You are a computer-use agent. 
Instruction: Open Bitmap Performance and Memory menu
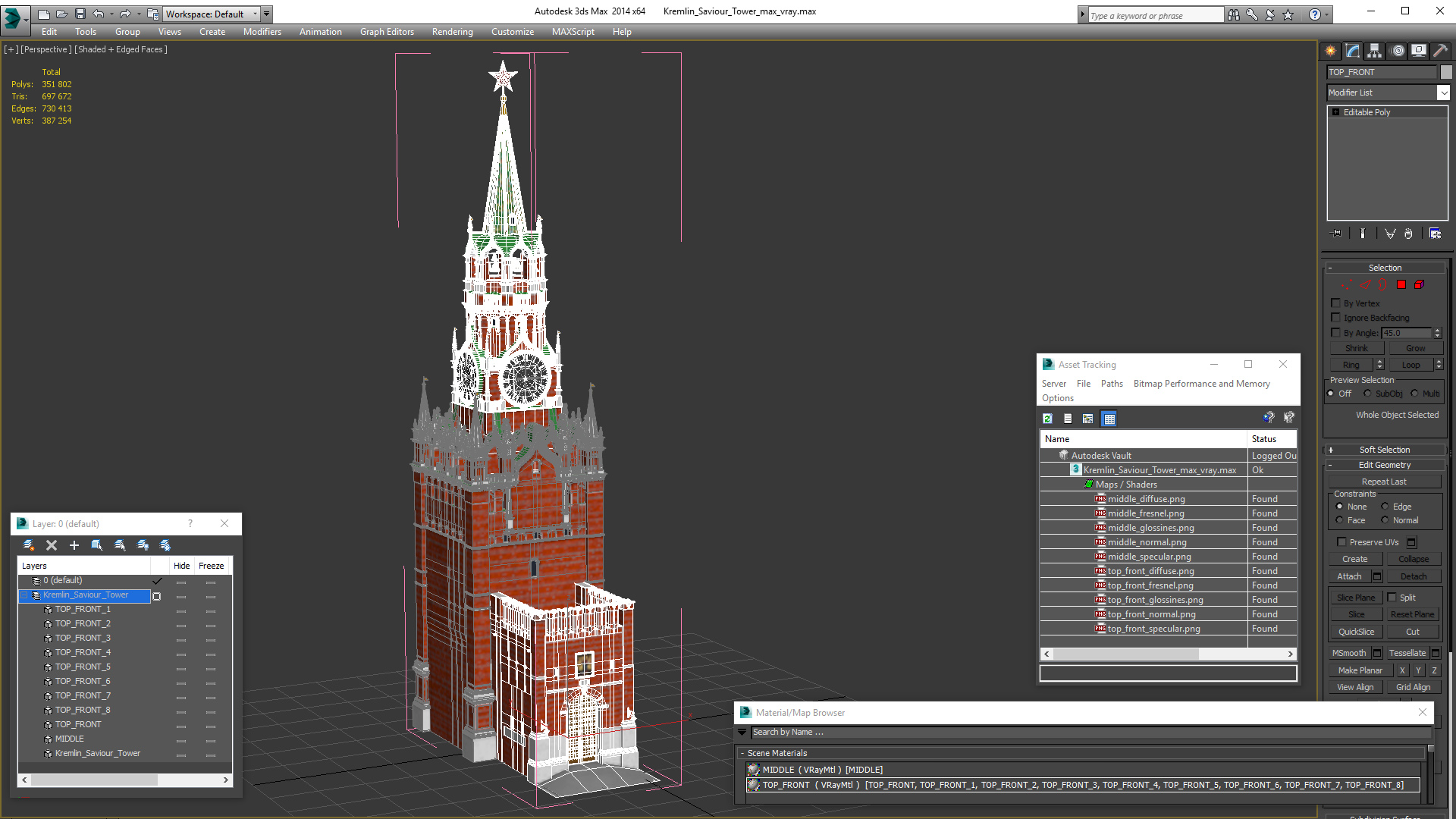pos(1202,384)
